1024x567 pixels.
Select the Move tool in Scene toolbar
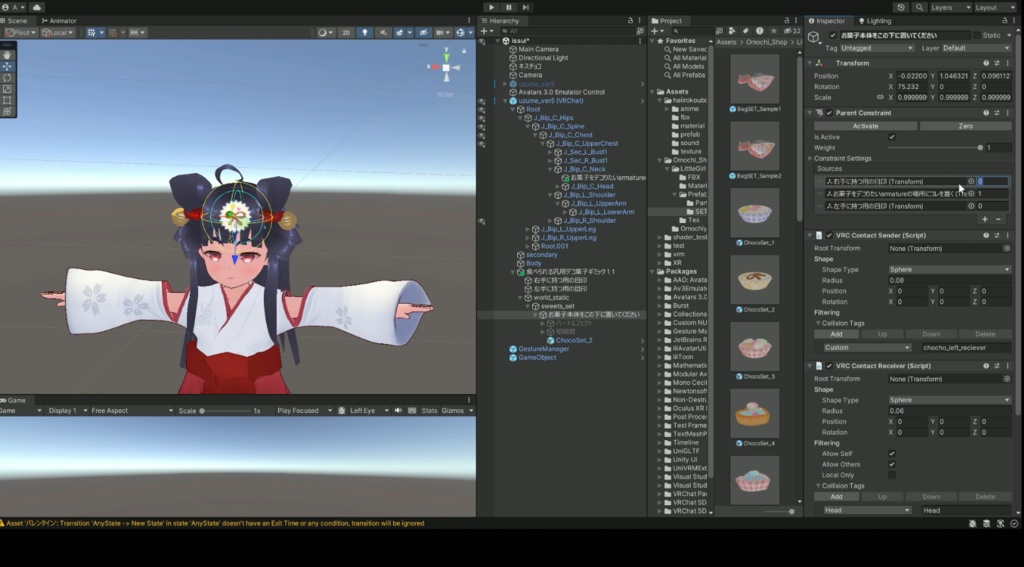[8, 67]
